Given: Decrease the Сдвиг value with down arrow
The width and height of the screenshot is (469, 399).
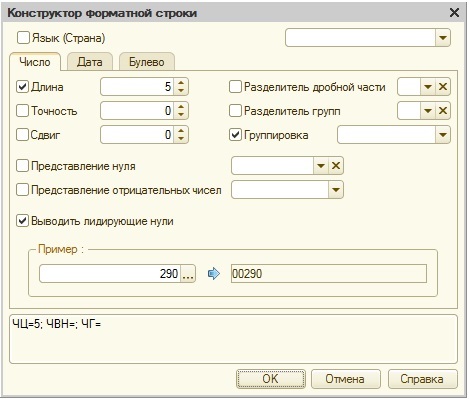Looking at the screenshot, I should (181, 139).
